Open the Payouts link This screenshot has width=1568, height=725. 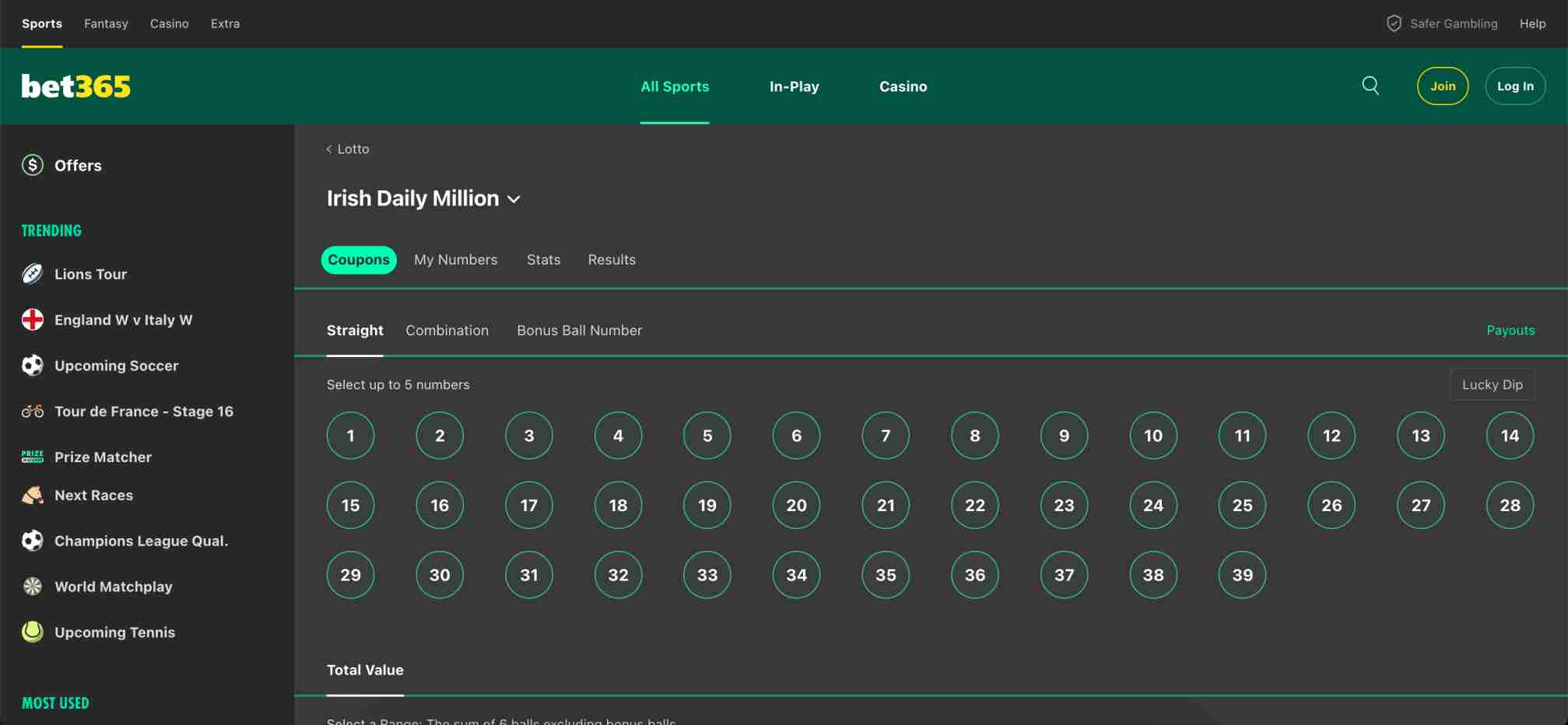(x=1510, y=331)
